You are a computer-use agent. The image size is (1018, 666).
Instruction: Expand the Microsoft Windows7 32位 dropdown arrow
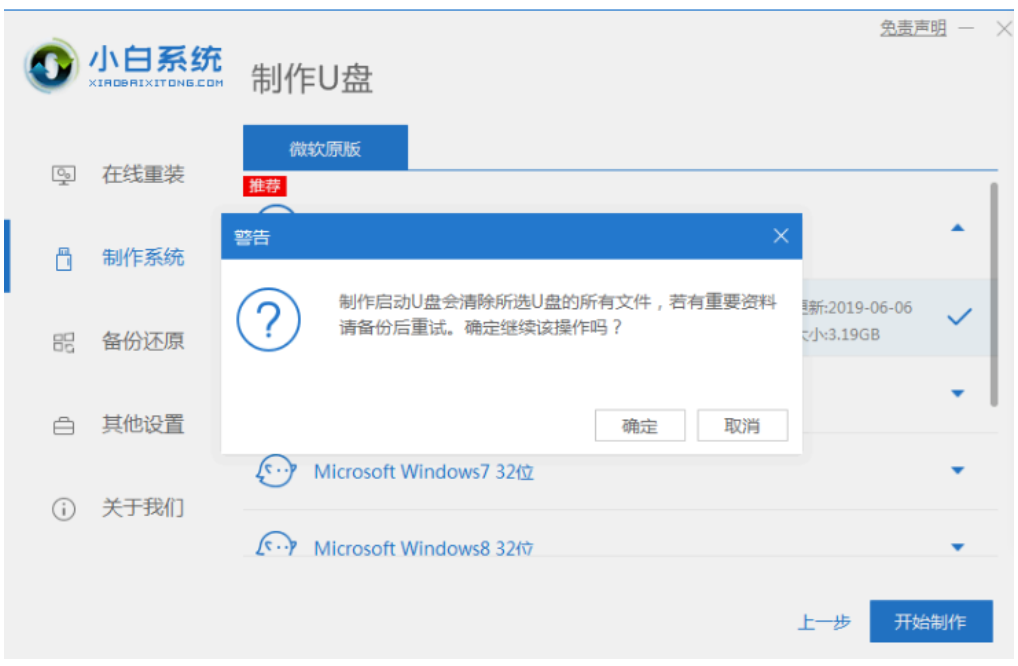point(957,471)
